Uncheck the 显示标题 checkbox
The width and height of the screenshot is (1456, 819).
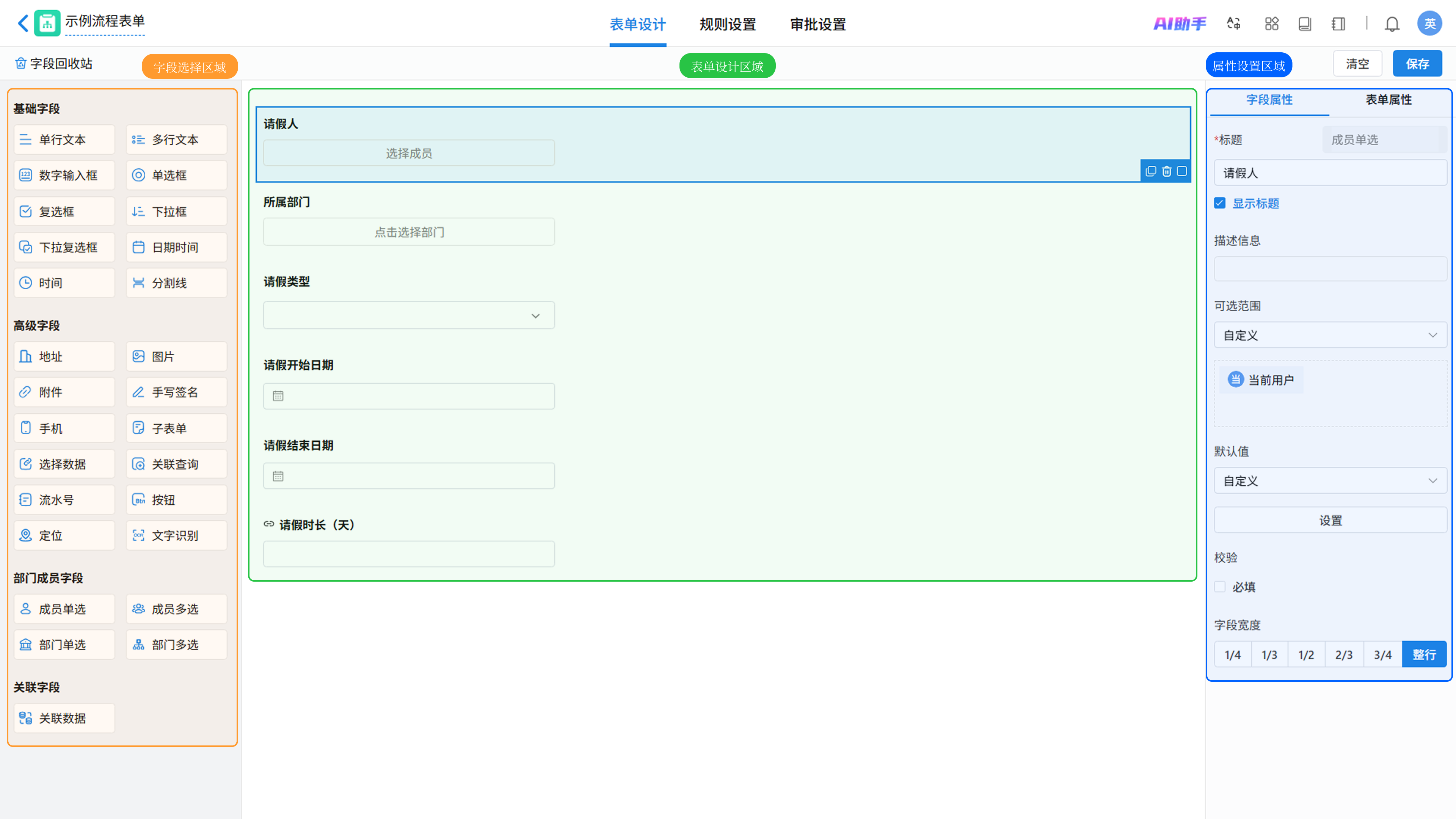click(x=1220, y=204)
